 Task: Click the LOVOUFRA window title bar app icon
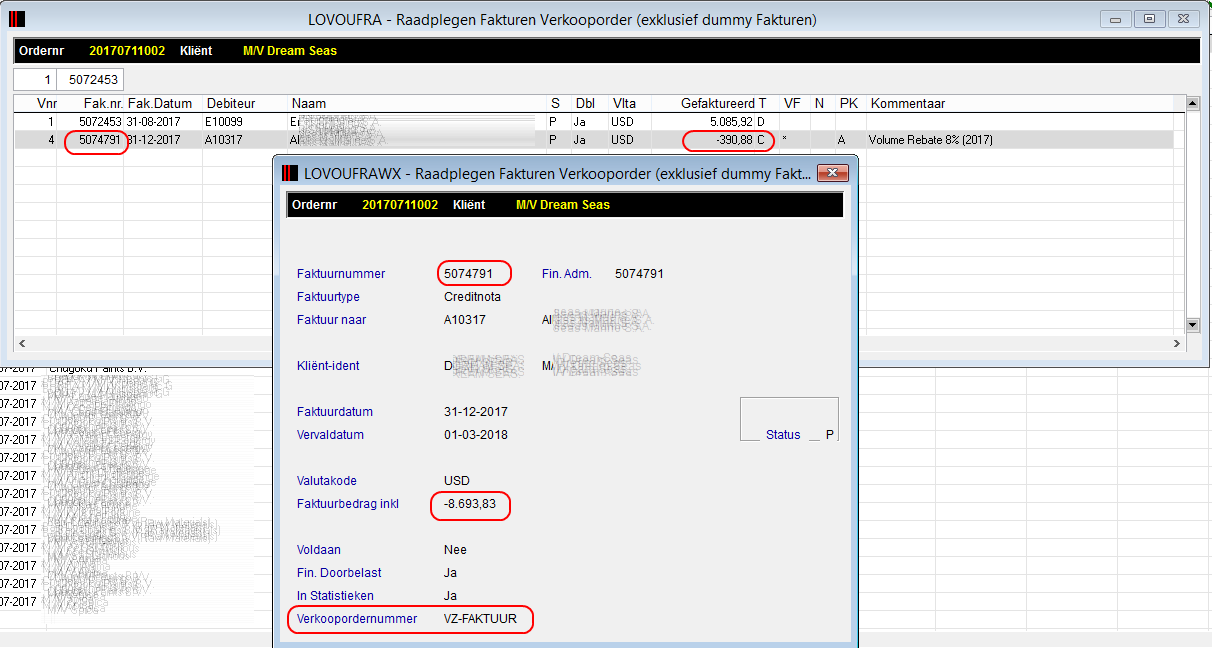tap(17, 19)
